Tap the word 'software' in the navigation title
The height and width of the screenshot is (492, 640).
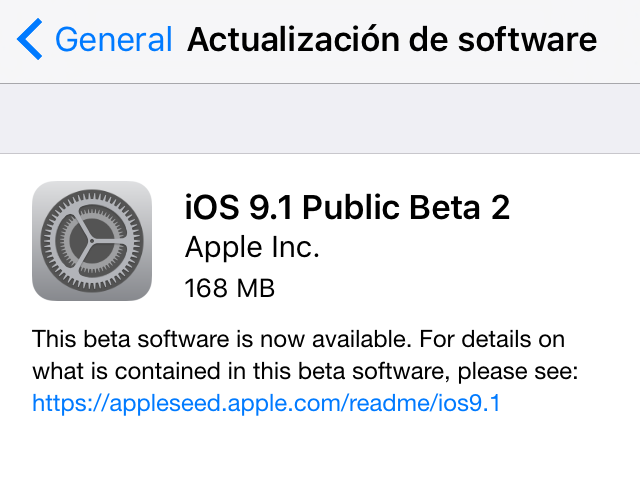point(527,40)
